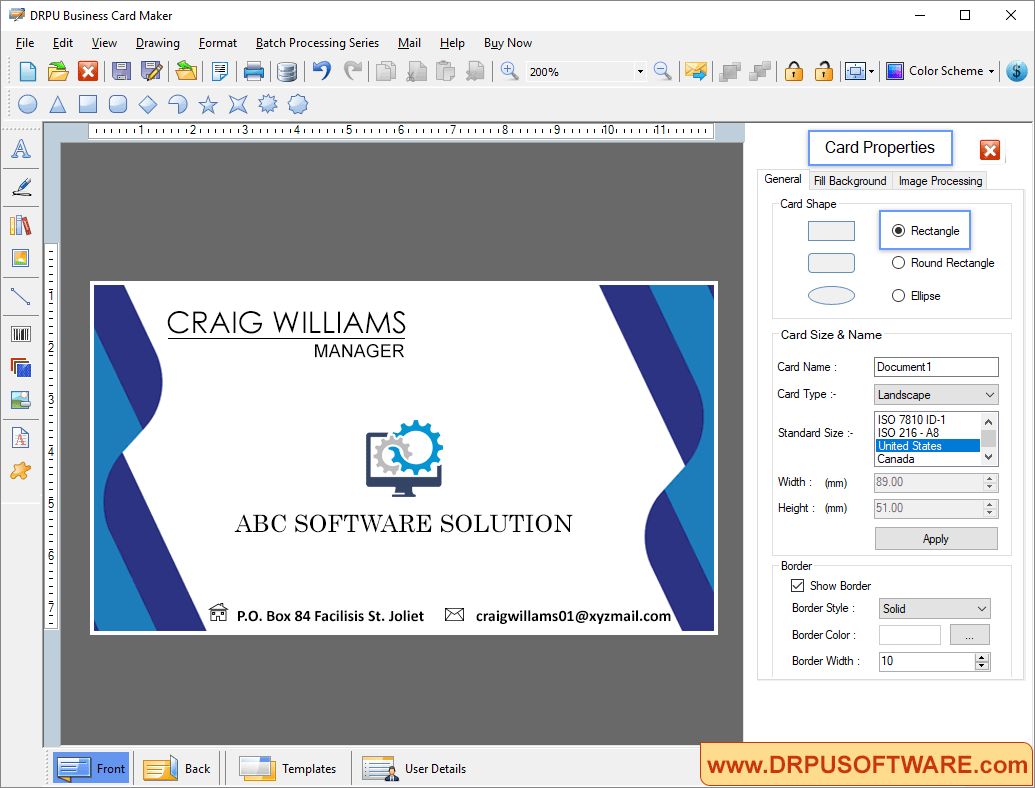Click the zoom out magnifier icon
Viewport: 1035px width, 788px height.
(x=662, y=71)
